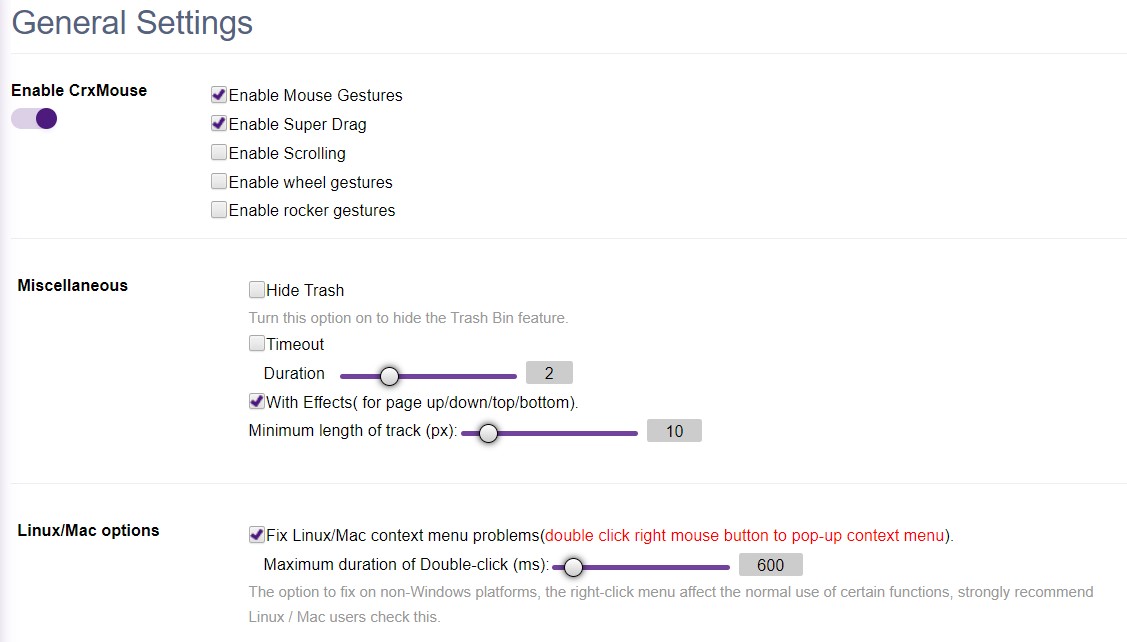Click the General Settings heading
Image resolution: width=1127 pixels, height=642 pixels.
tap(131, 23)
